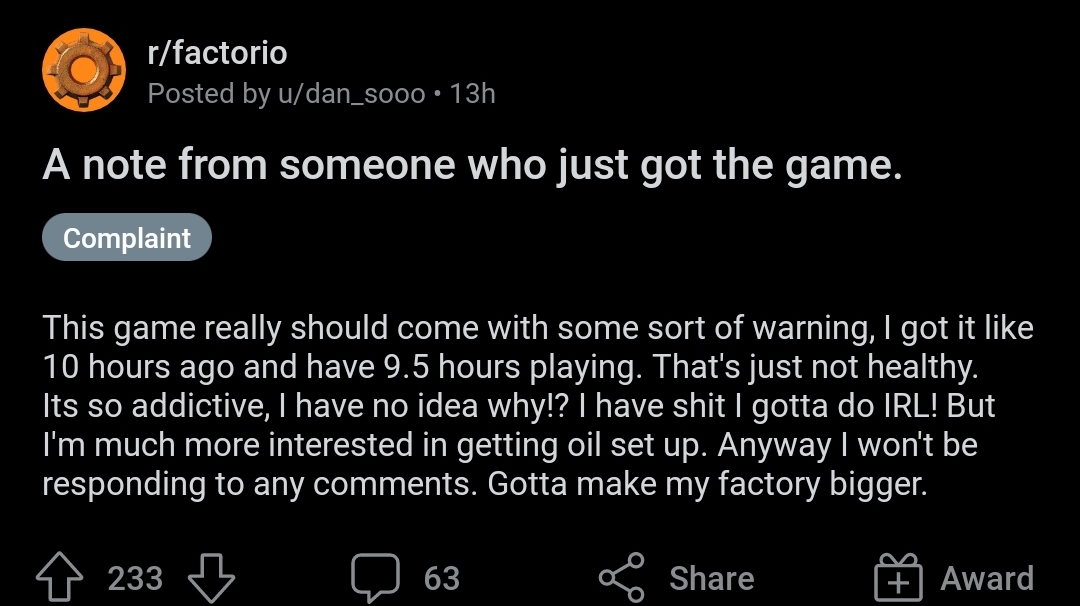Open comments via the 63 count
Screen dimensions: 1080x606
click(442, 579)
